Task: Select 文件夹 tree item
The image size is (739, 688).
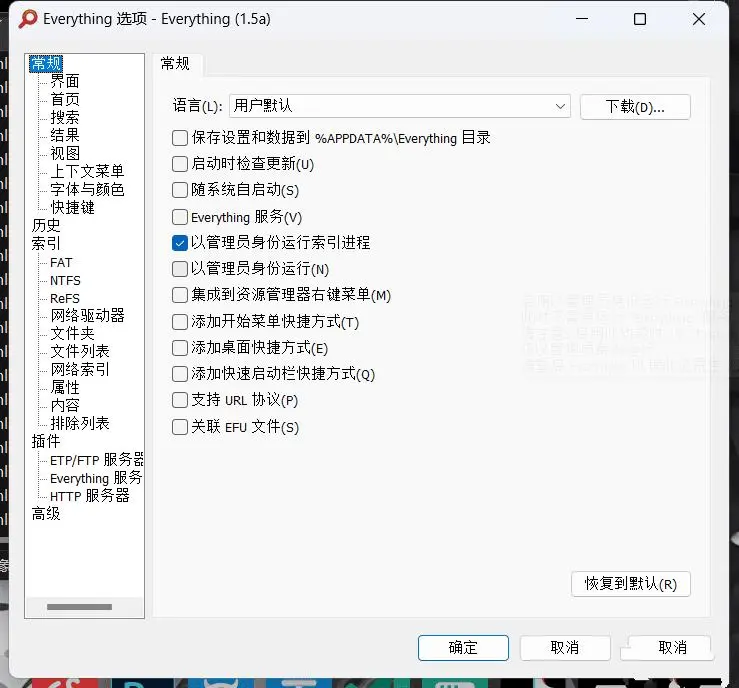Action: pos(73,333)
